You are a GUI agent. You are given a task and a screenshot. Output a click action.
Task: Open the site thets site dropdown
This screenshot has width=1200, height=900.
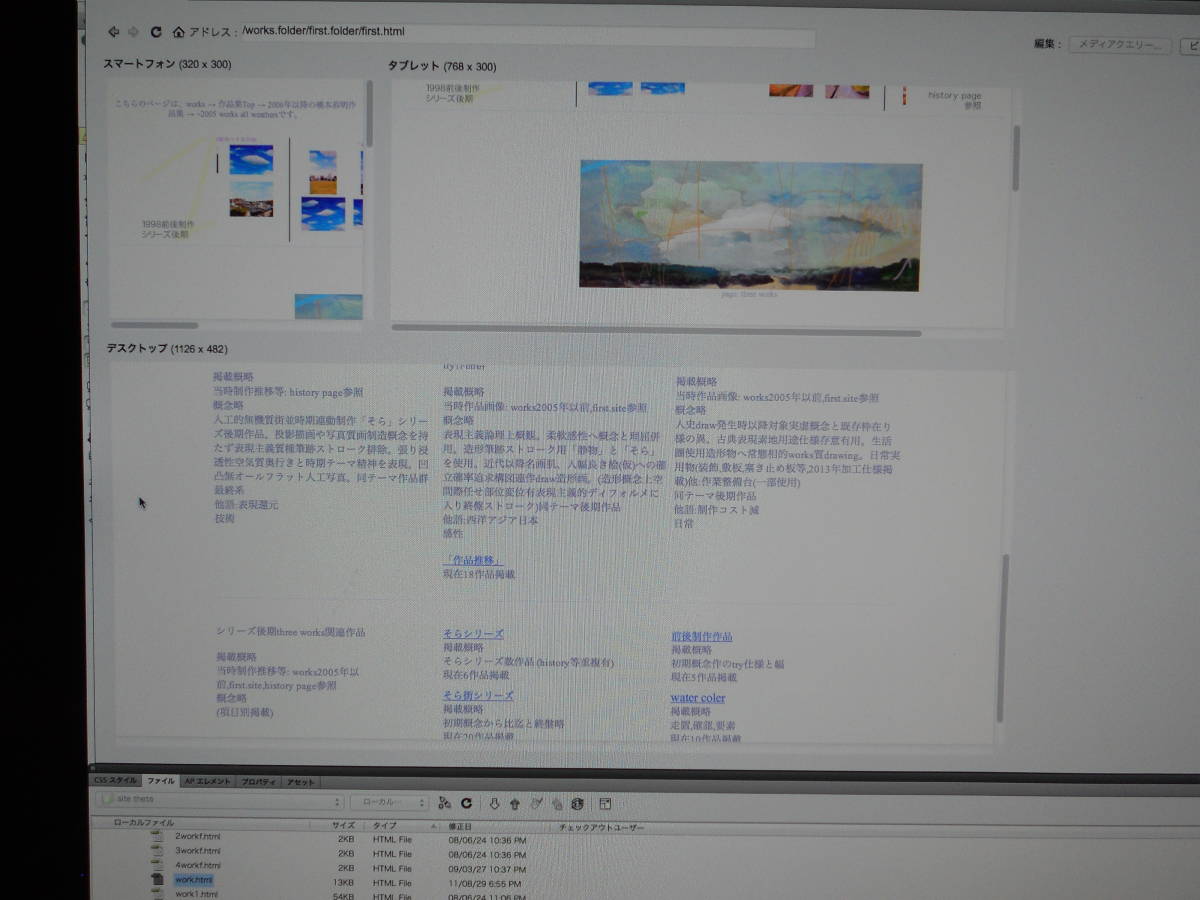click(220, 800)
